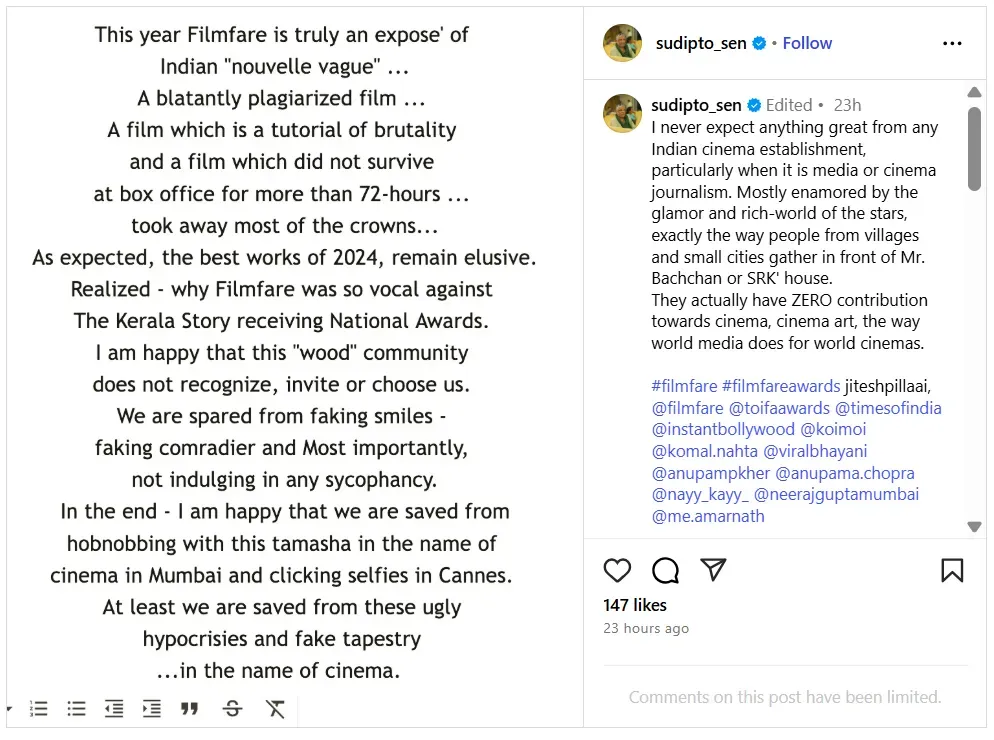Toggle strikethrough formatting

[x=233, y=709]
